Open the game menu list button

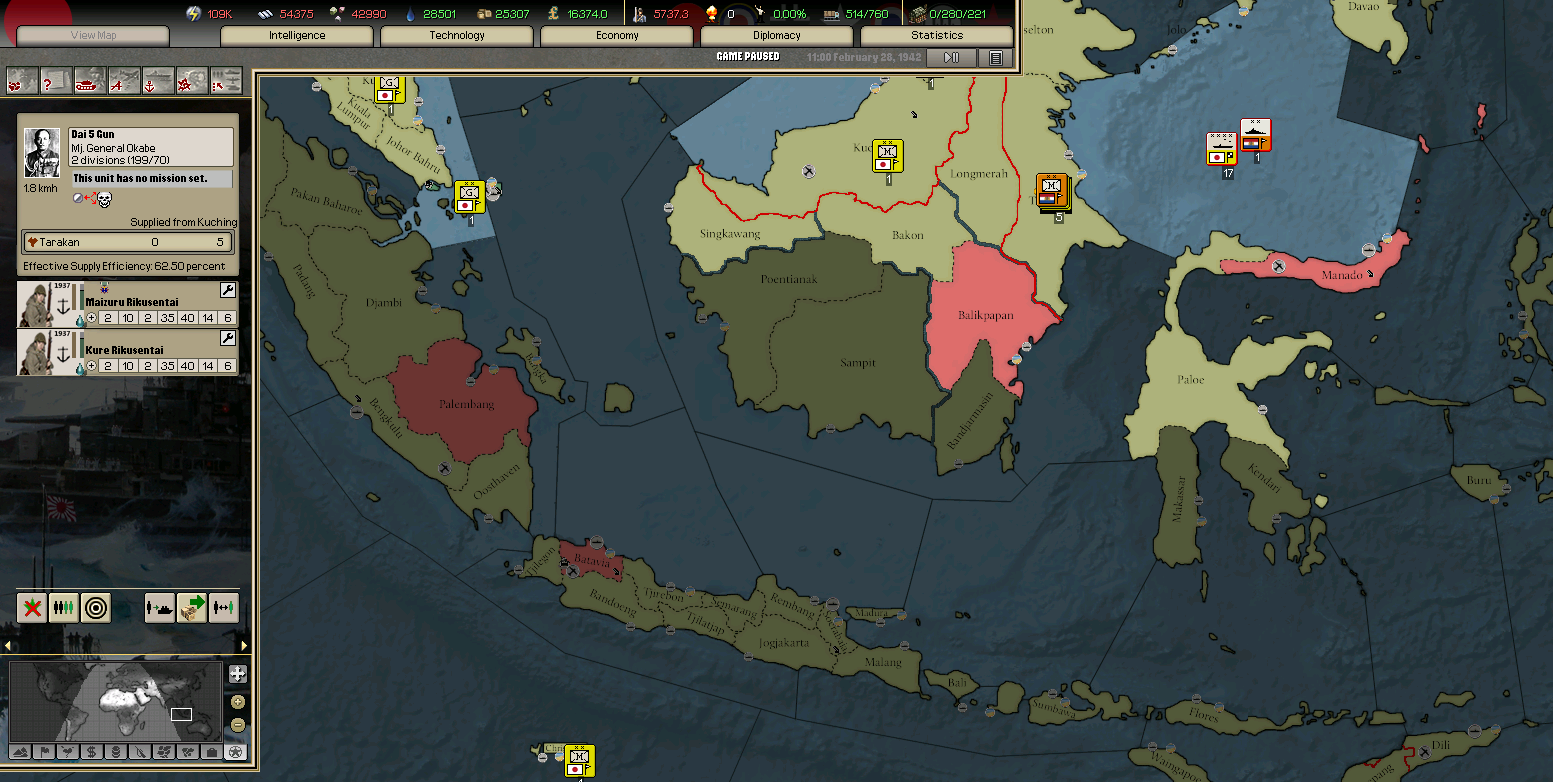tap(995, 58)
